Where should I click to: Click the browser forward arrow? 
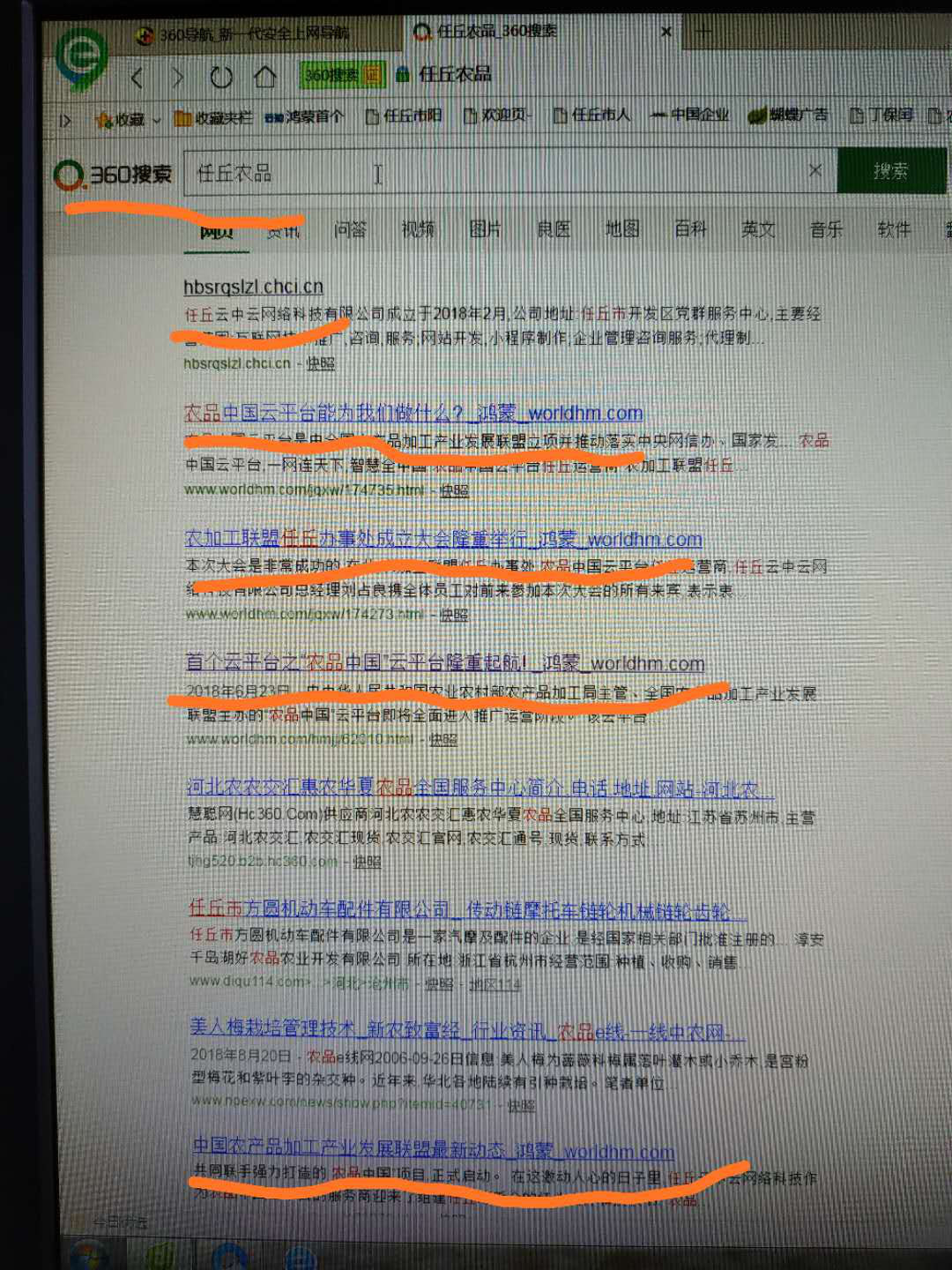tap(179, 78)
